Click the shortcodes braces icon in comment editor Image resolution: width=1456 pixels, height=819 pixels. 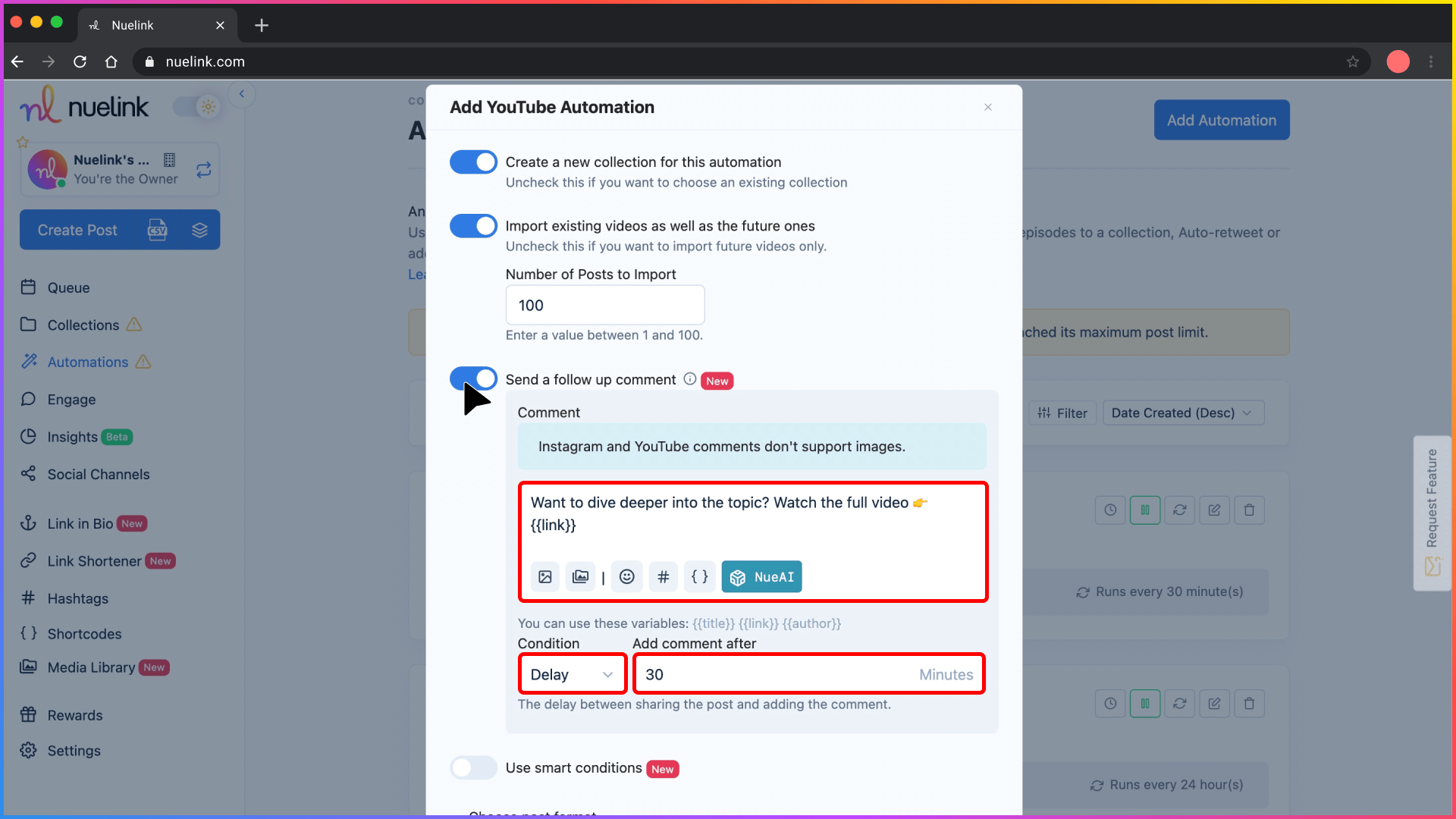[699, 577]
